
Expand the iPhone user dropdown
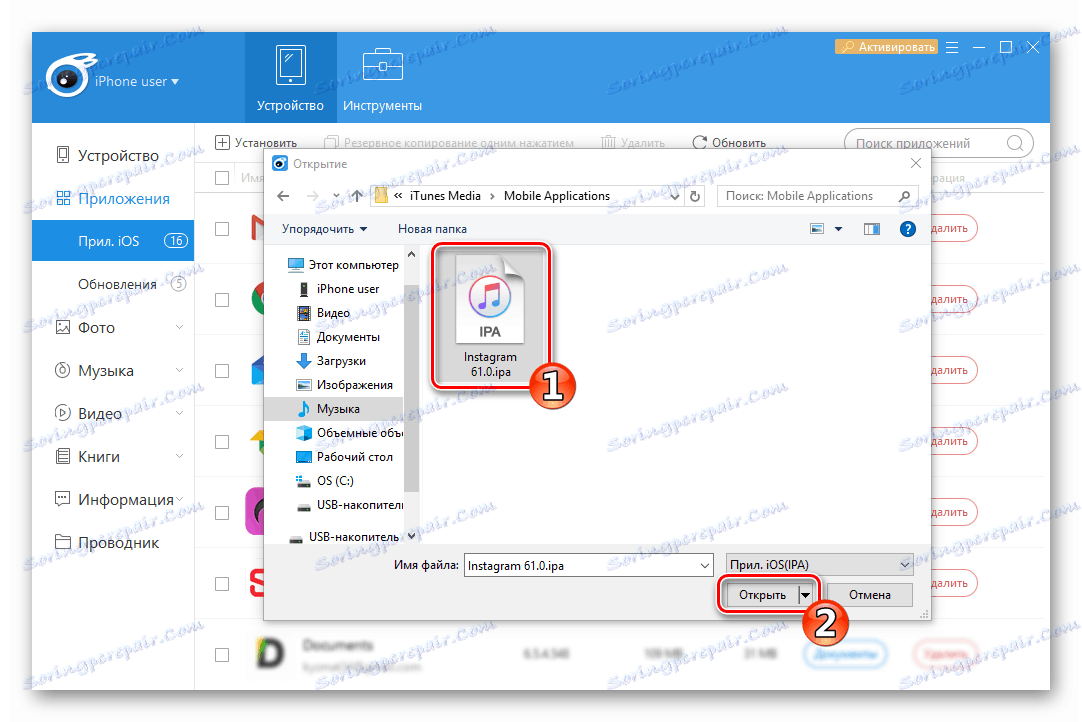pyautogui.click(x=137, y=81)
